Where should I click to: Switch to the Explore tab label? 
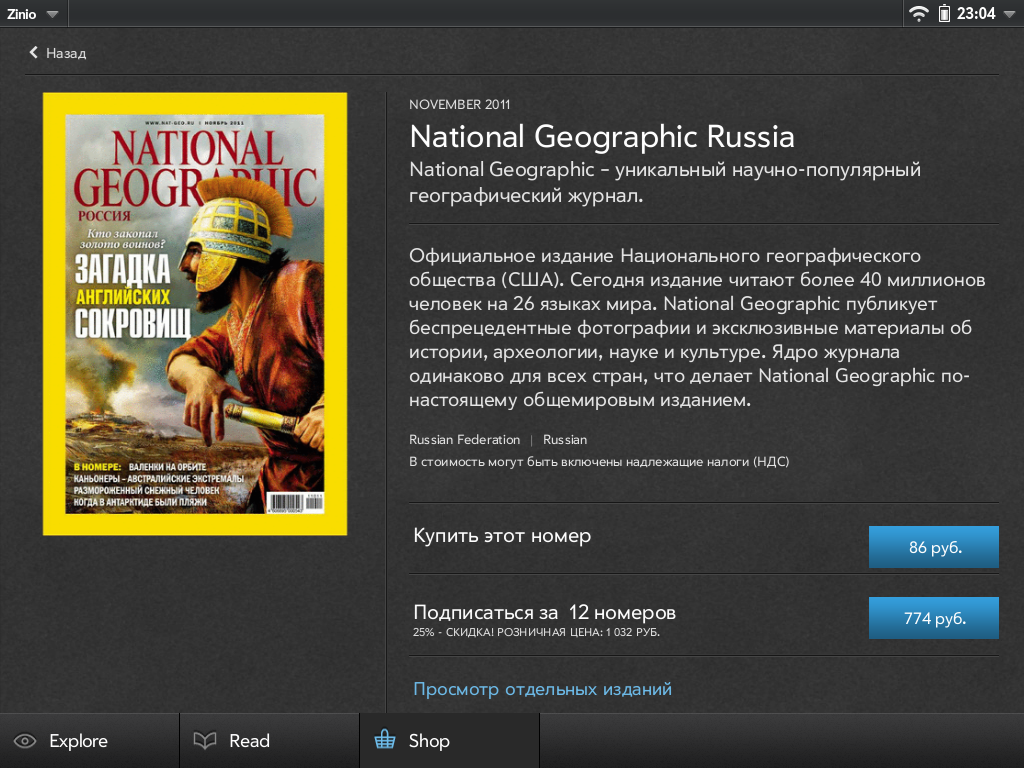(x=78, y=741)
